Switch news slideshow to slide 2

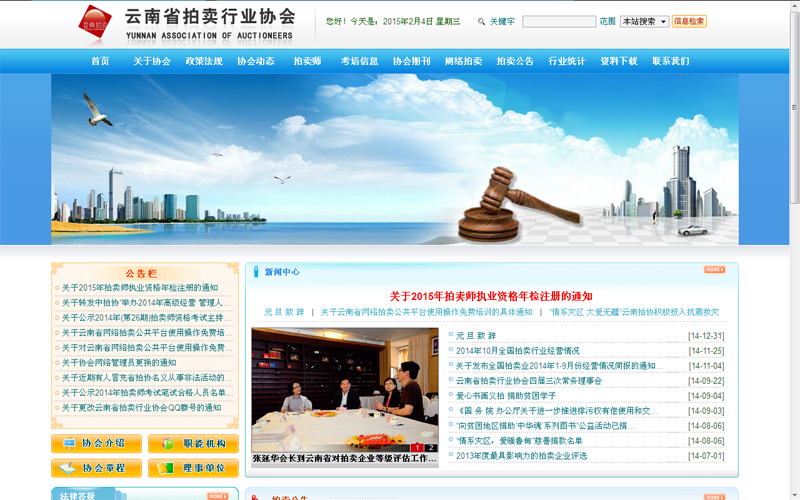(x=430, y=447)
